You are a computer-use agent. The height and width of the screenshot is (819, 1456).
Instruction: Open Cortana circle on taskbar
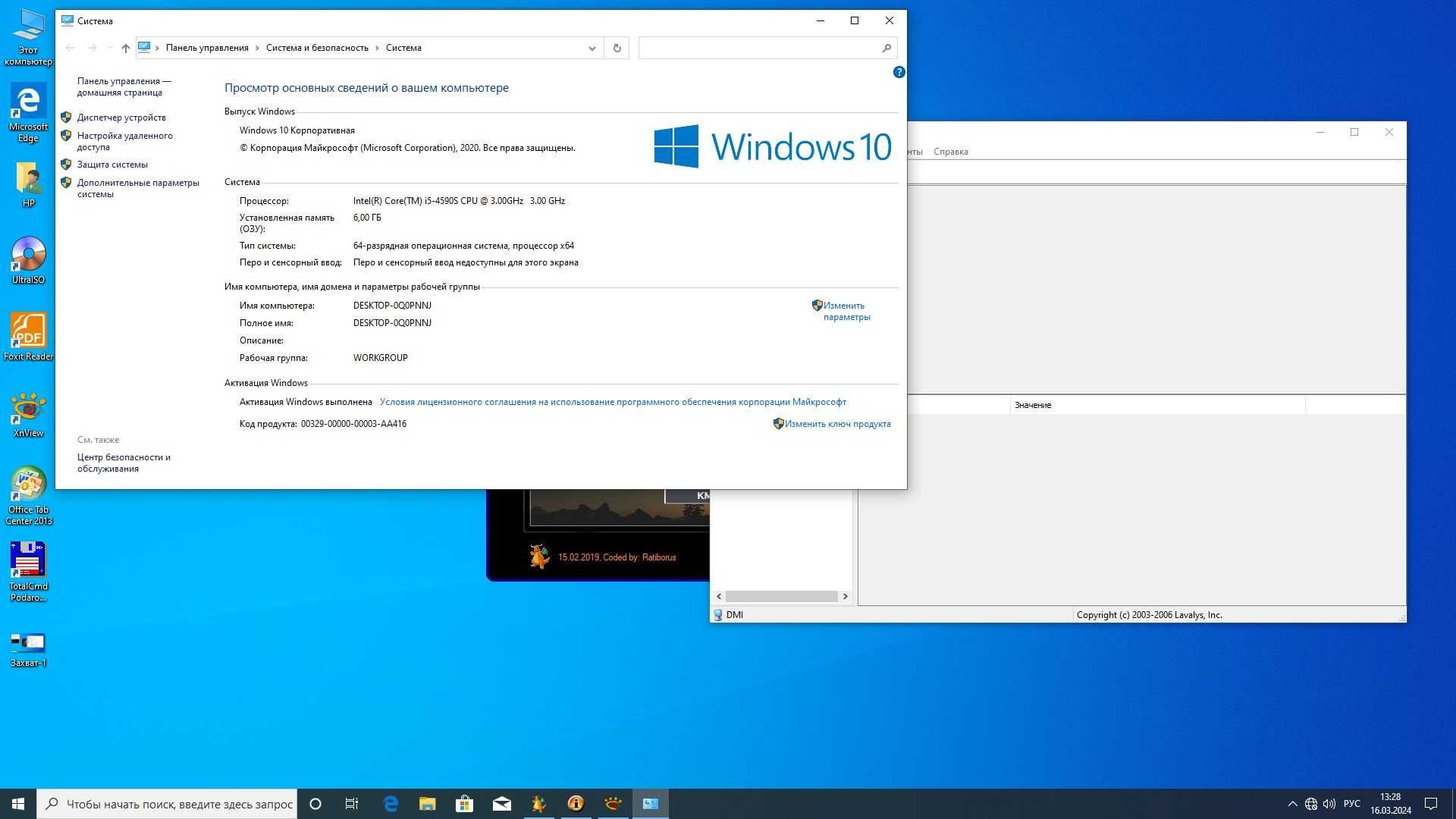(x=315, y=804)
